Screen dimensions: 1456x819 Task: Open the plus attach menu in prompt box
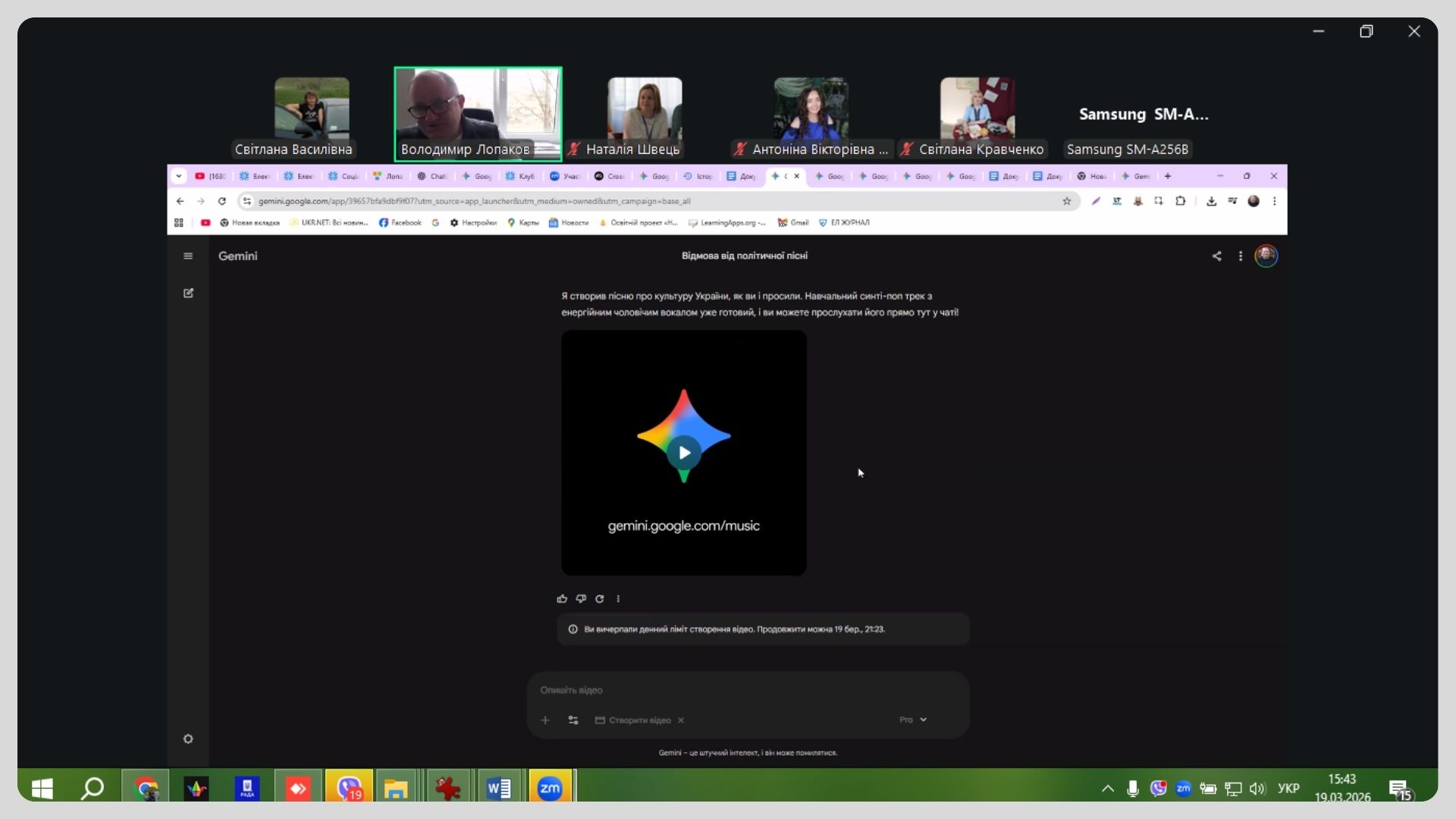coord(545,720)
